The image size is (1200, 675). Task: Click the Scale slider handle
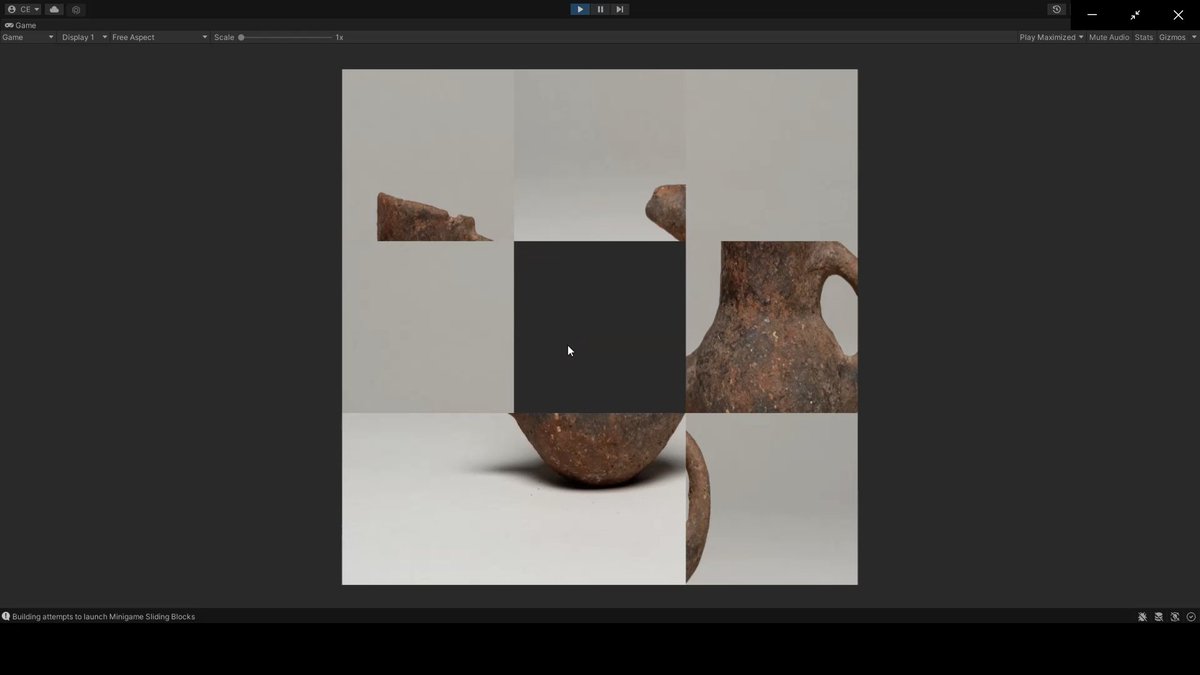tap(241, 37)
